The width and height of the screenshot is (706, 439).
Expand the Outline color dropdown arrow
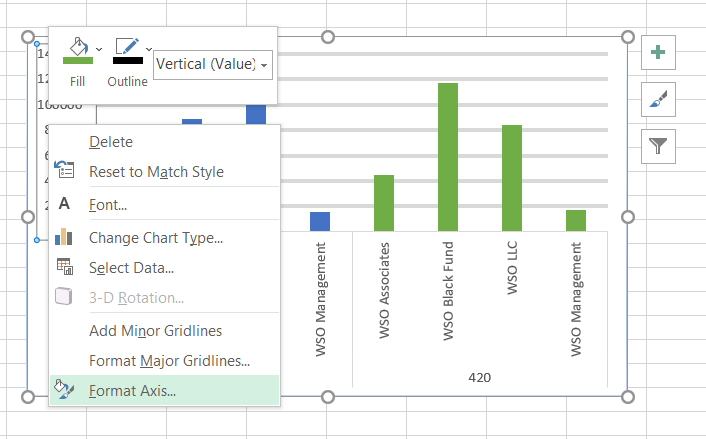click(149, 48)
